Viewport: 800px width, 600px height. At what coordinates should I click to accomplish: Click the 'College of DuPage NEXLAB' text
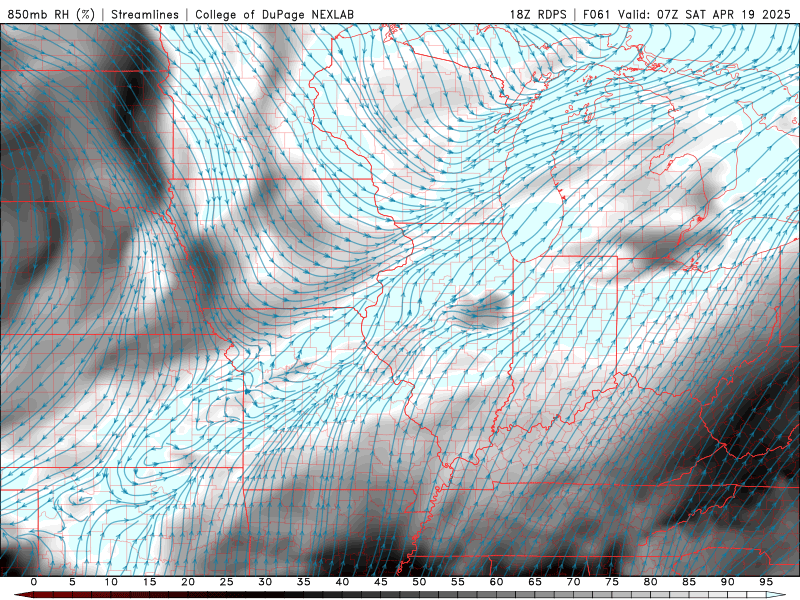pyautogui.click(x=274, y=14)
